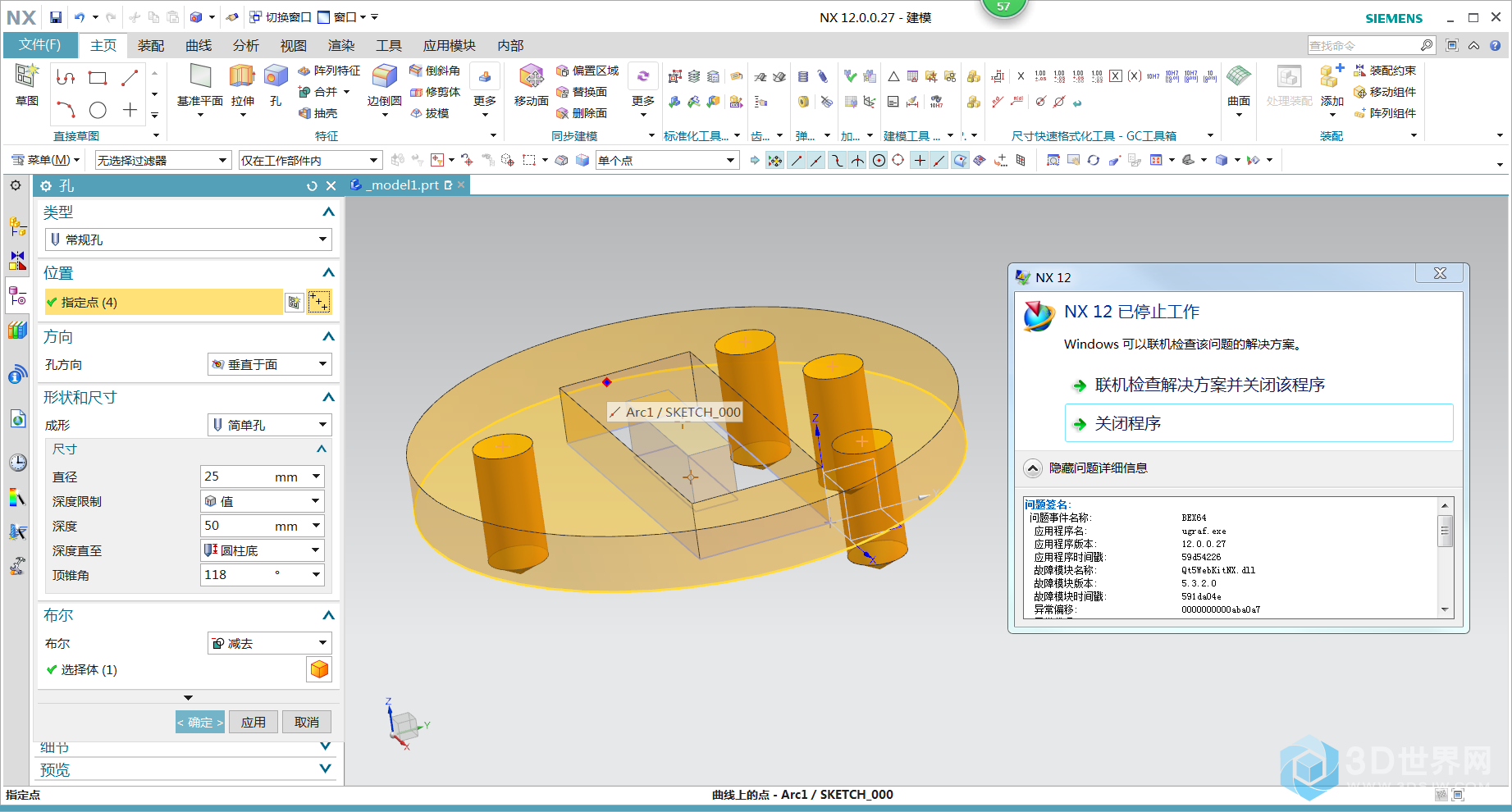Click the 取消 button
Screen dimensions: 1512x812
point(307,722)
